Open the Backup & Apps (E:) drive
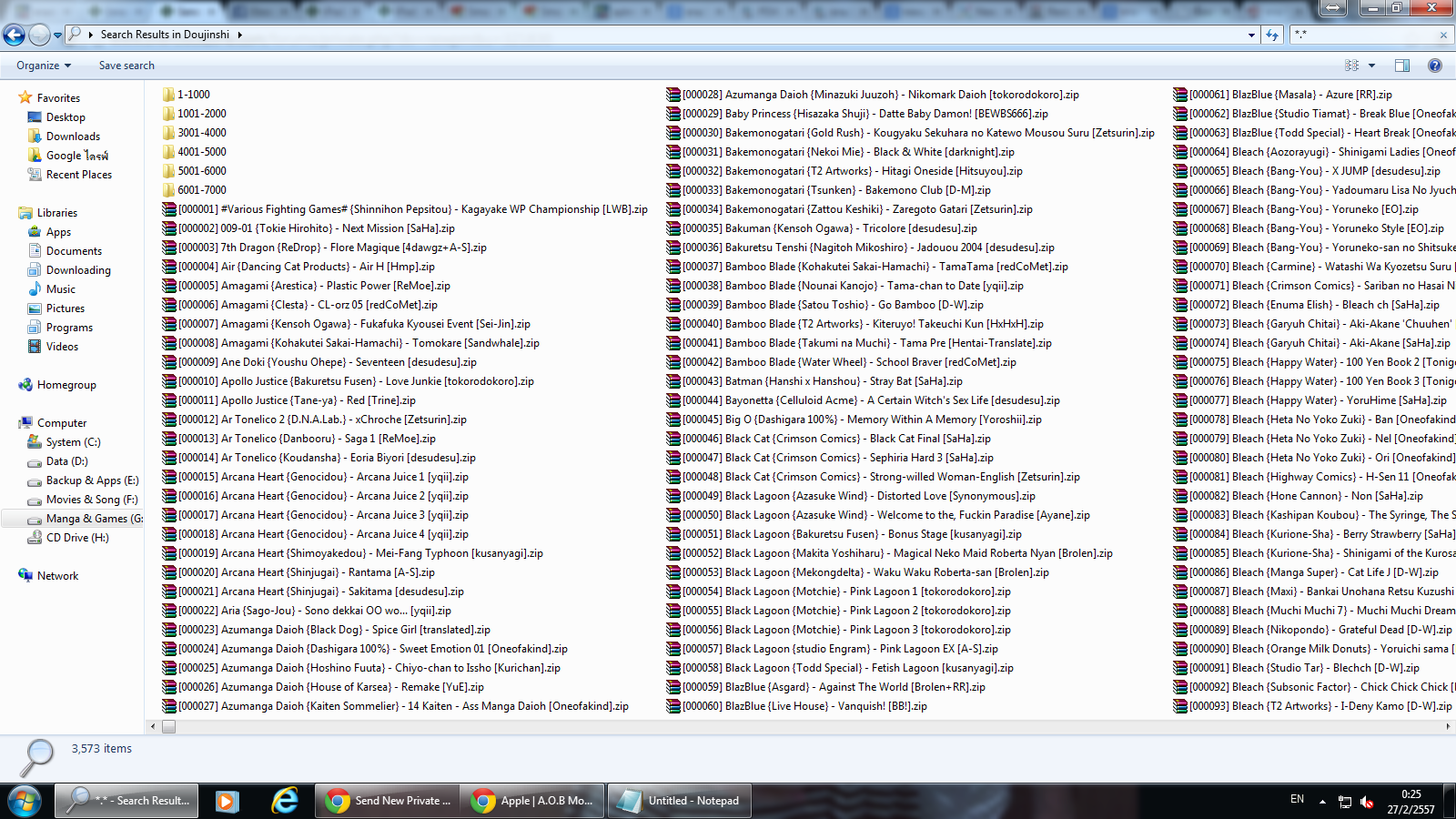The image size is (1456, 819). click(92, 480)
